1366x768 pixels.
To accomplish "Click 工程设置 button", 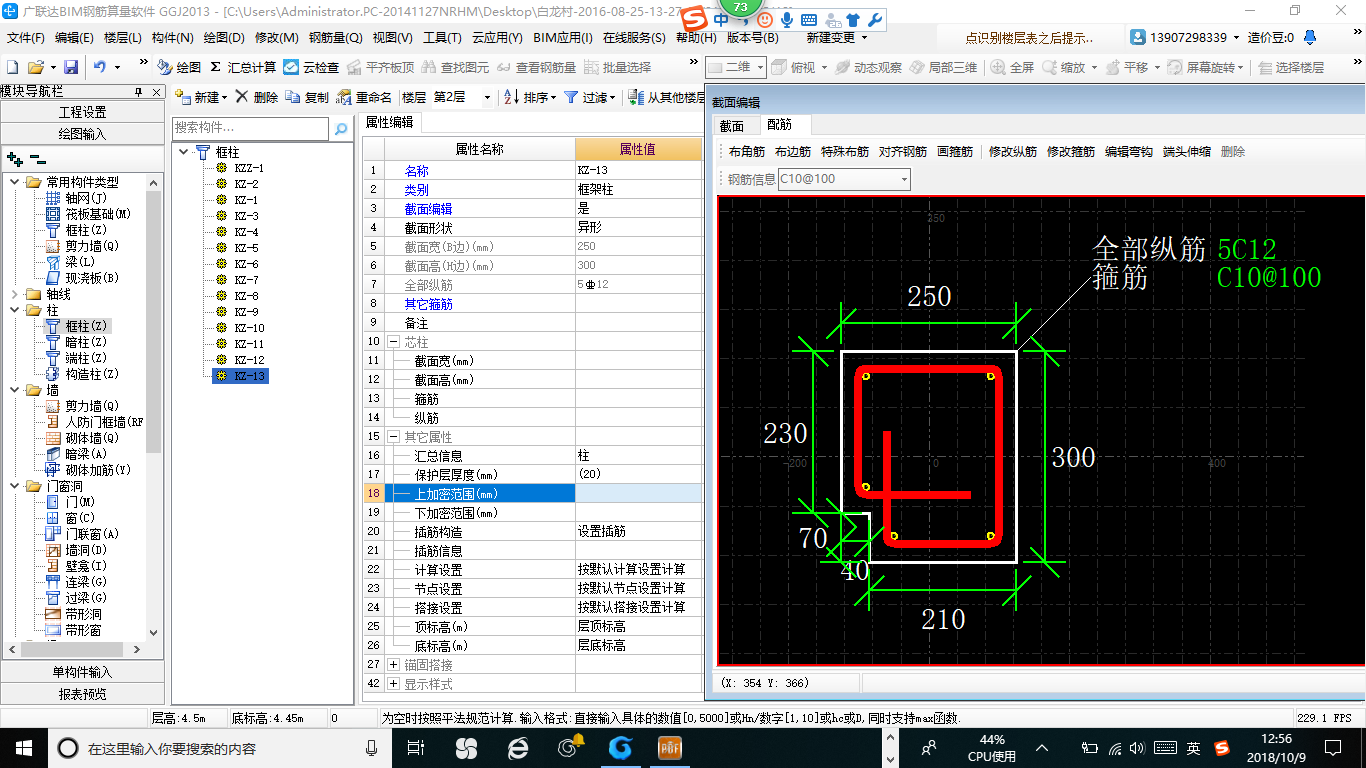I will pos(82,112).
